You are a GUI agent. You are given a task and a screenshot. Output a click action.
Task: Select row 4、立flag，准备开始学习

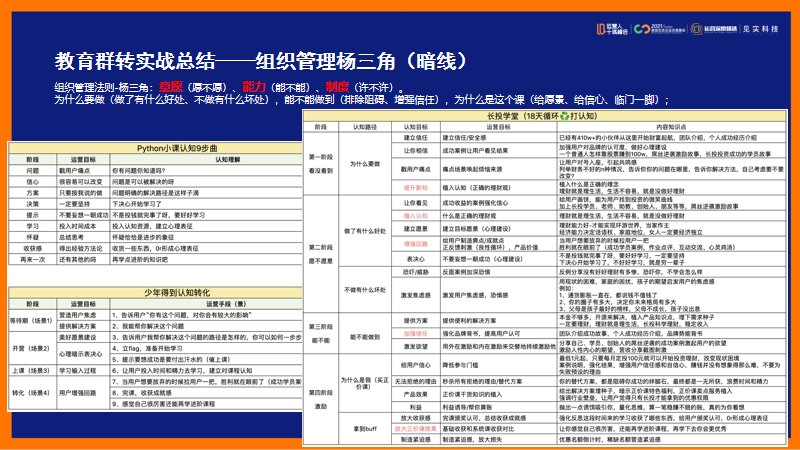coord(206,348)
